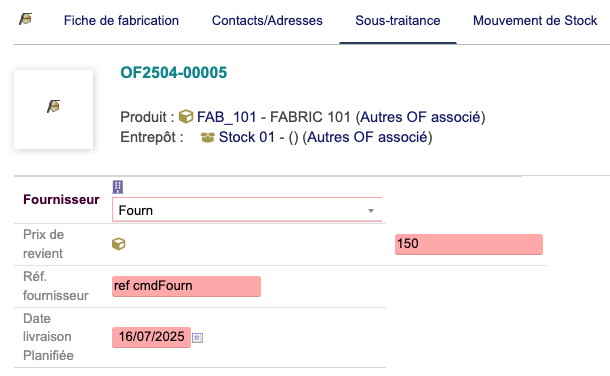The image size is (610, 376).
Task: Click Autres OF associé link for warehouse
Action: click(367, 137)
